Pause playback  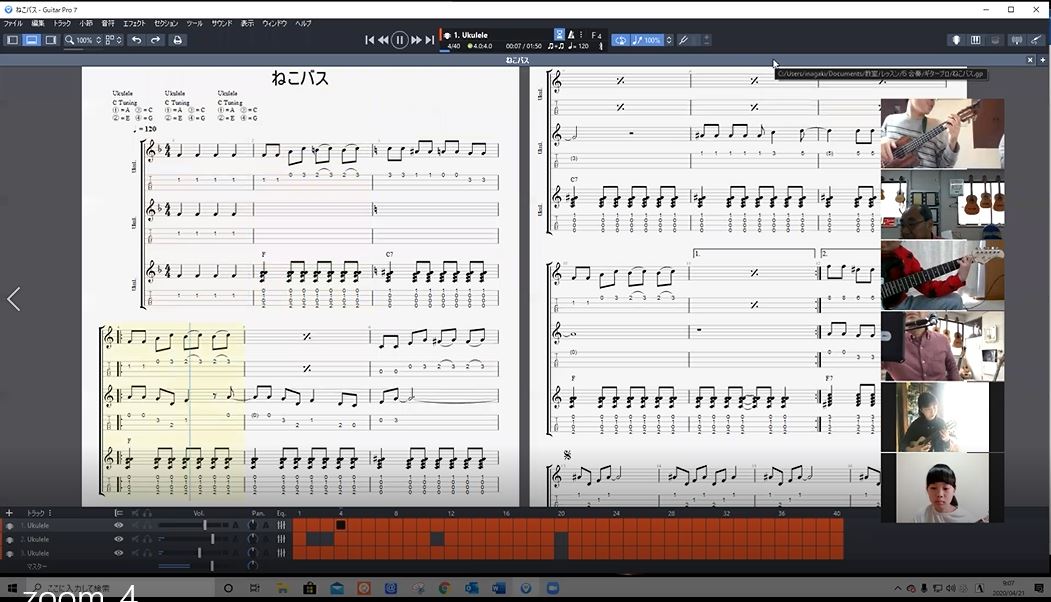pyautogui.click(x=399, y=40)
